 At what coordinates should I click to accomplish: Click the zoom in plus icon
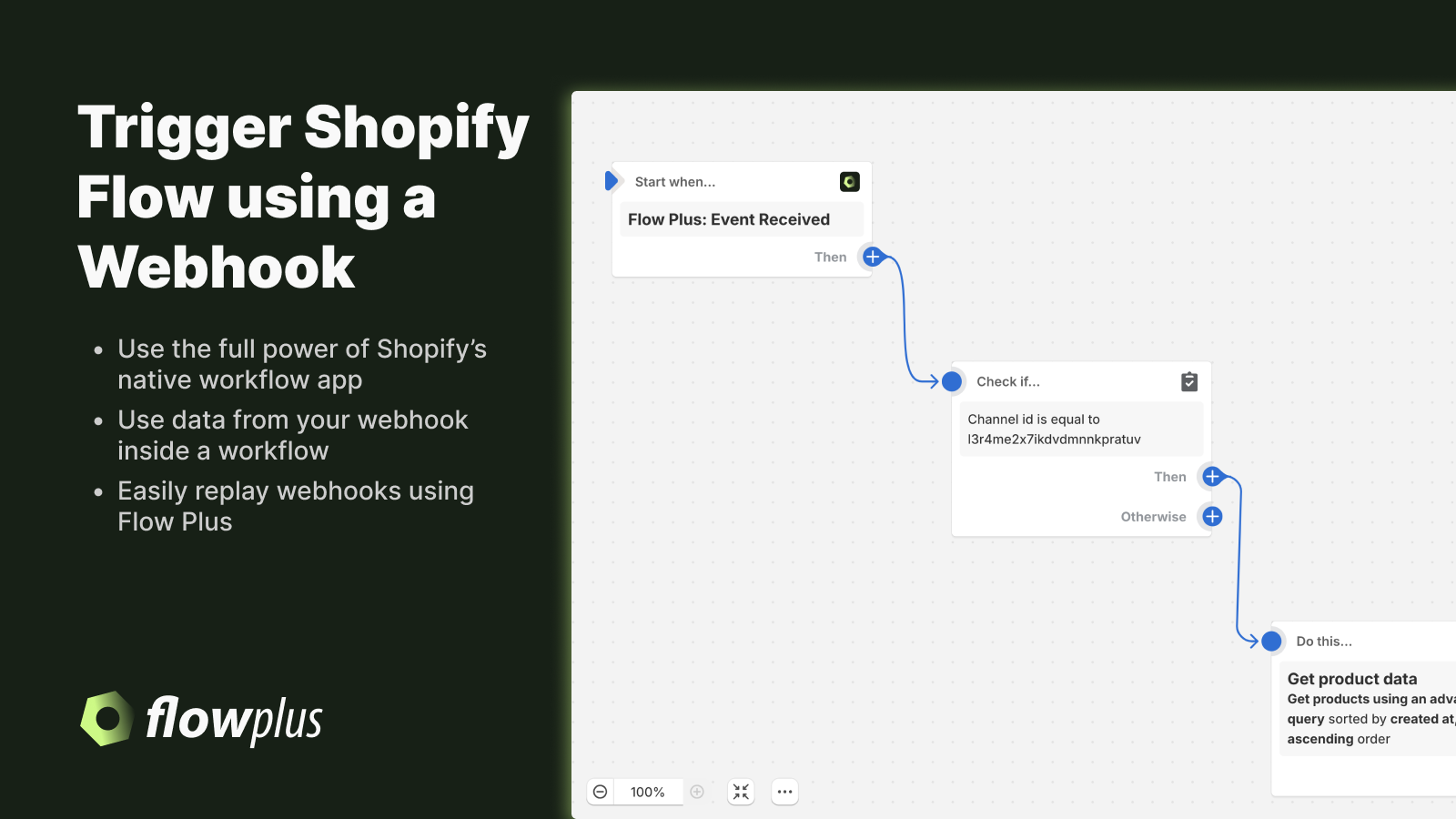tap(697, 792)
